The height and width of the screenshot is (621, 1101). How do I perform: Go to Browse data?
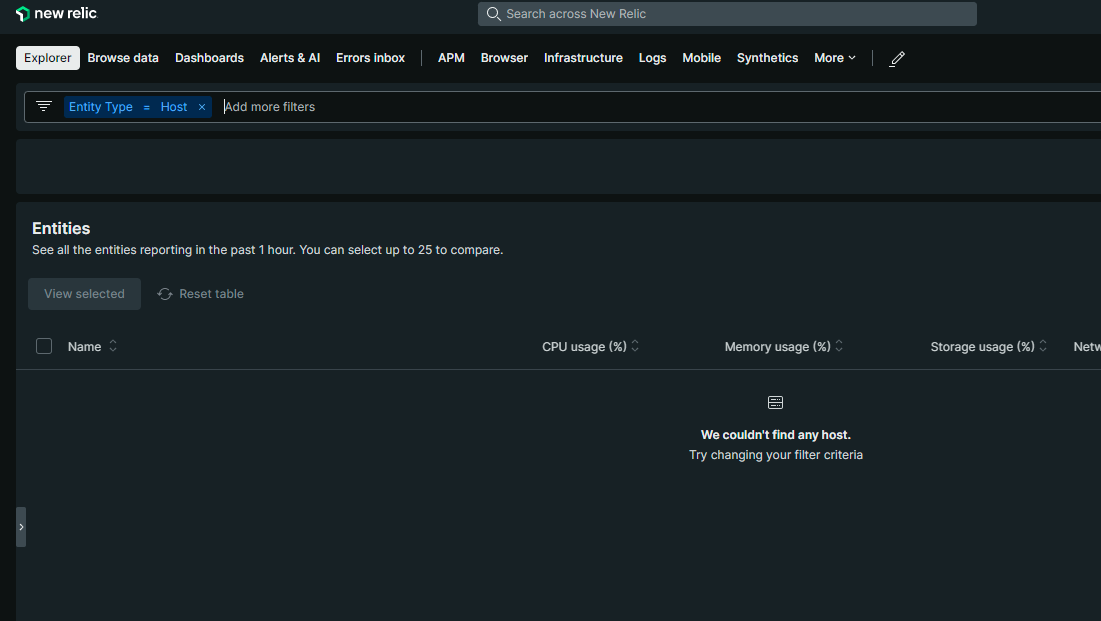123,58
